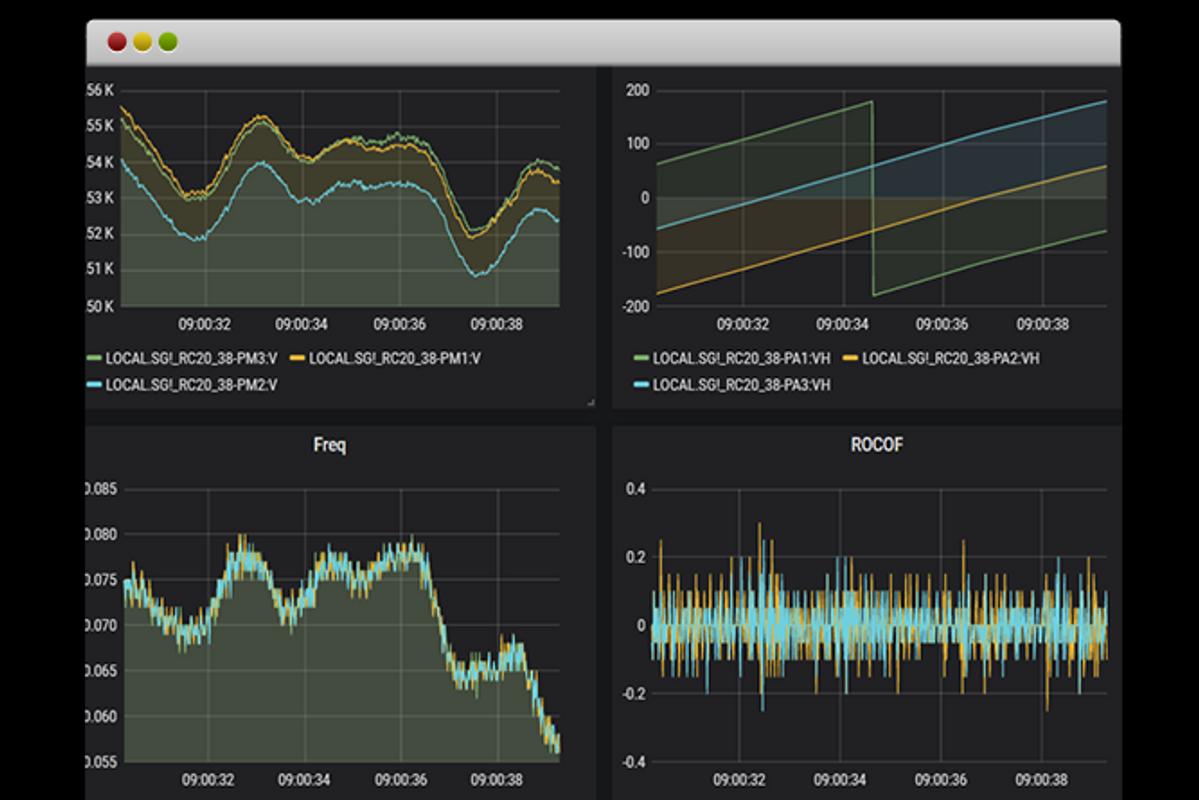Click the orange line swatch beside PM1:V

click(x=297, y=358)
